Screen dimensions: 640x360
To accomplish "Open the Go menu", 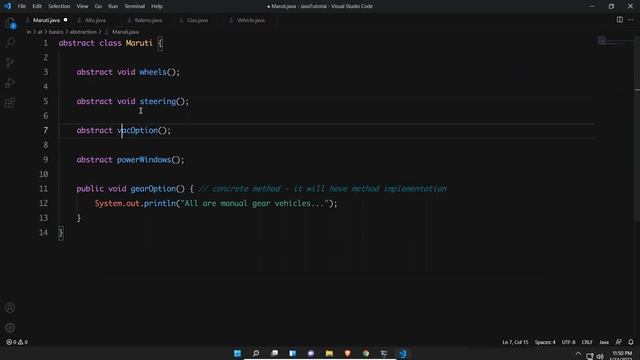I will coord(98,6).
